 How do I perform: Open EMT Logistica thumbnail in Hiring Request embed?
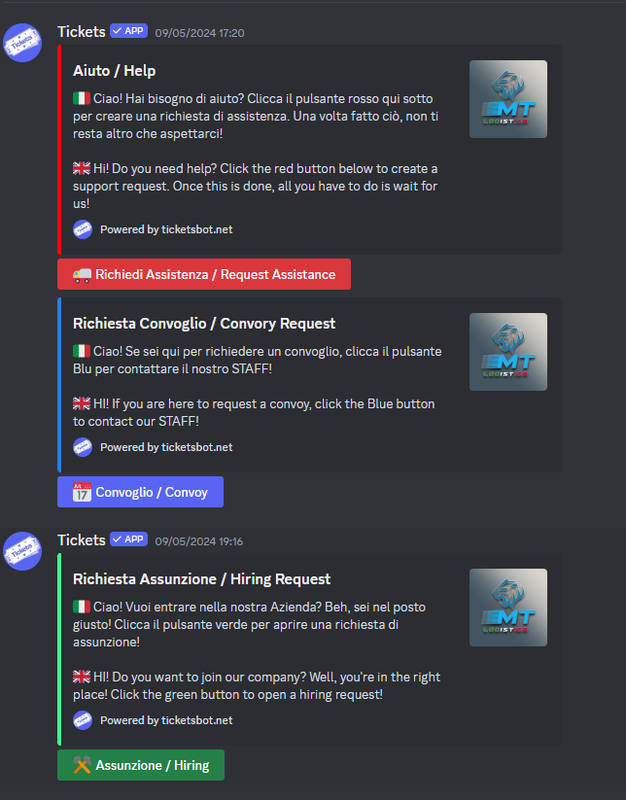click(508, 608)
